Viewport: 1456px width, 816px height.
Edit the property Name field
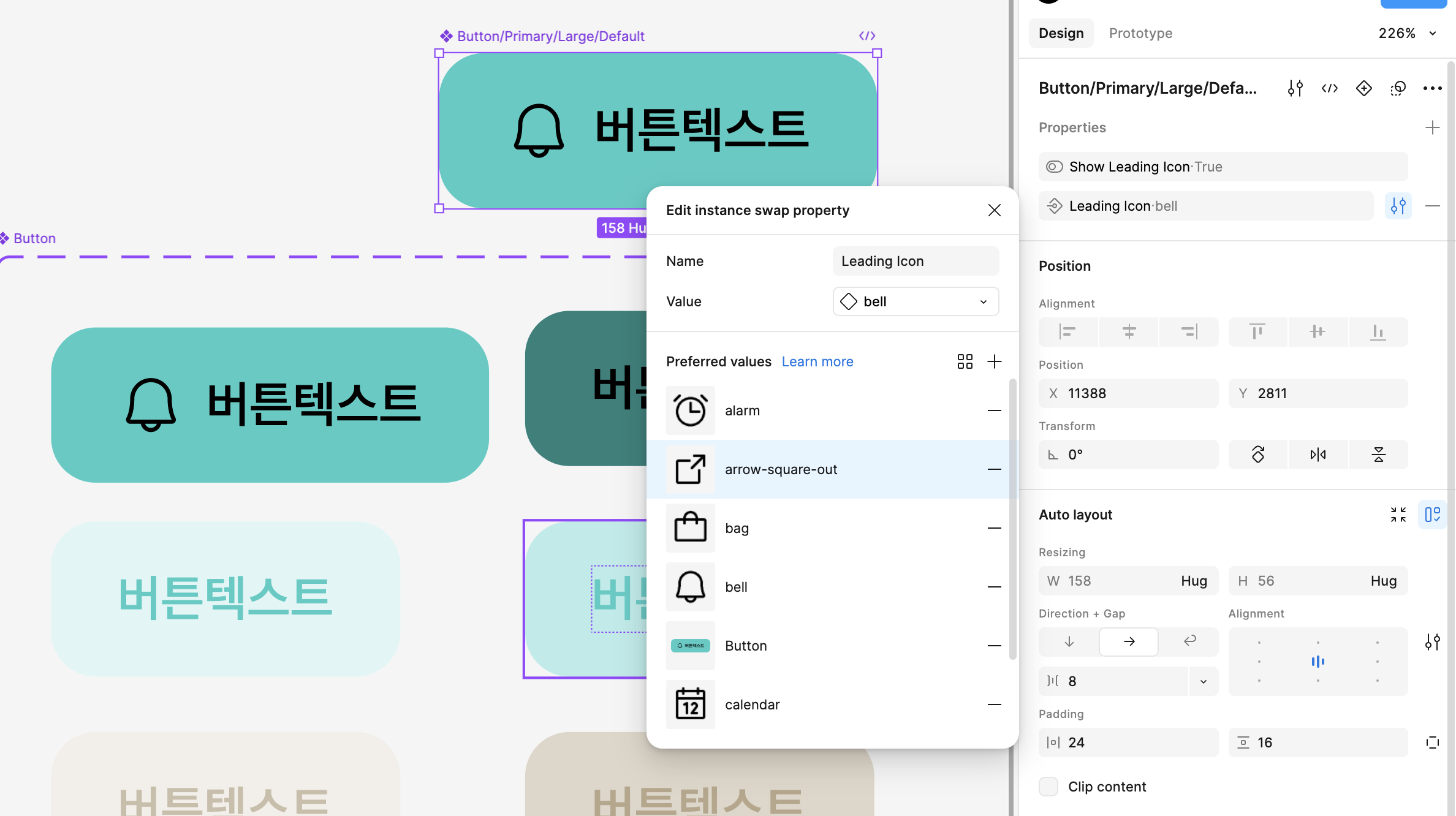(x=916, y=261)
